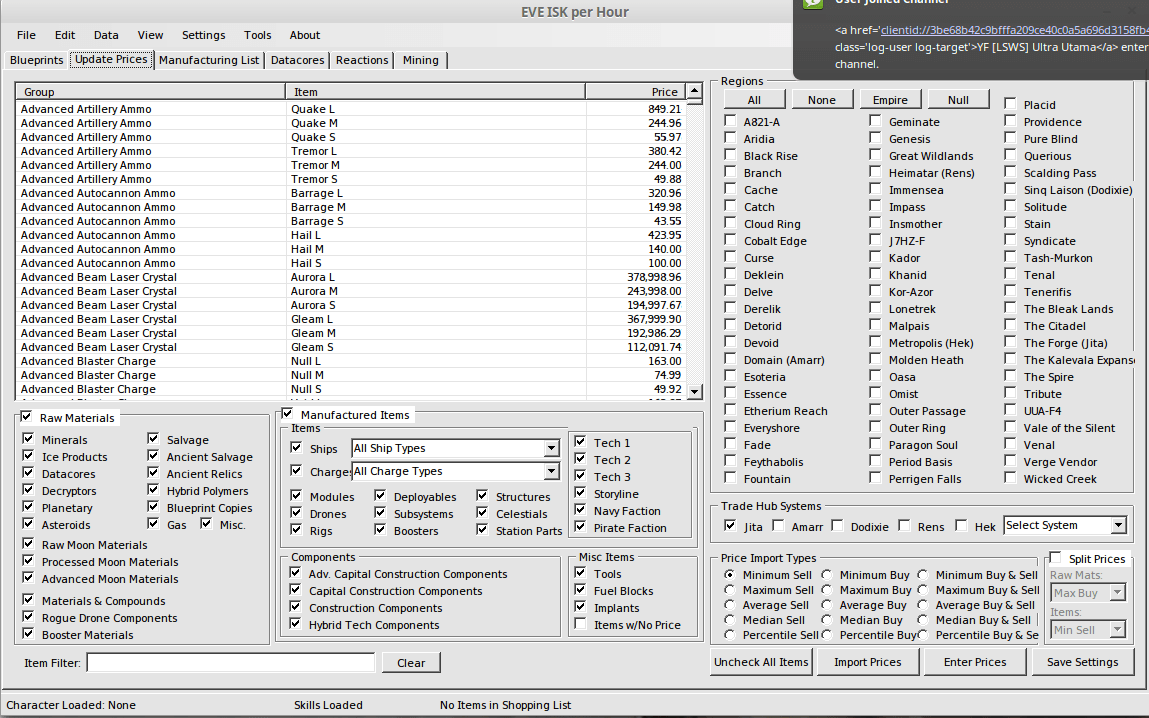Viewport: 1149px width, 718px height.
Task: Choose the Percentile Buy & Sell option
Action: tap(923, 635)
